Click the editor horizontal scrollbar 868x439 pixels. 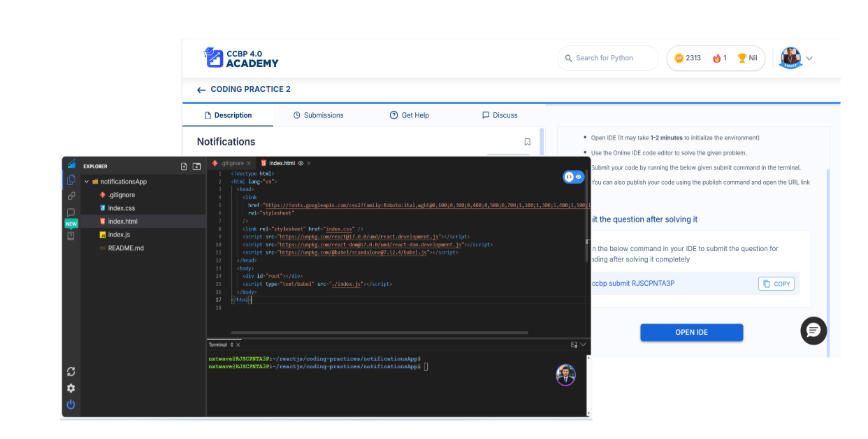[x=379, y=333]
